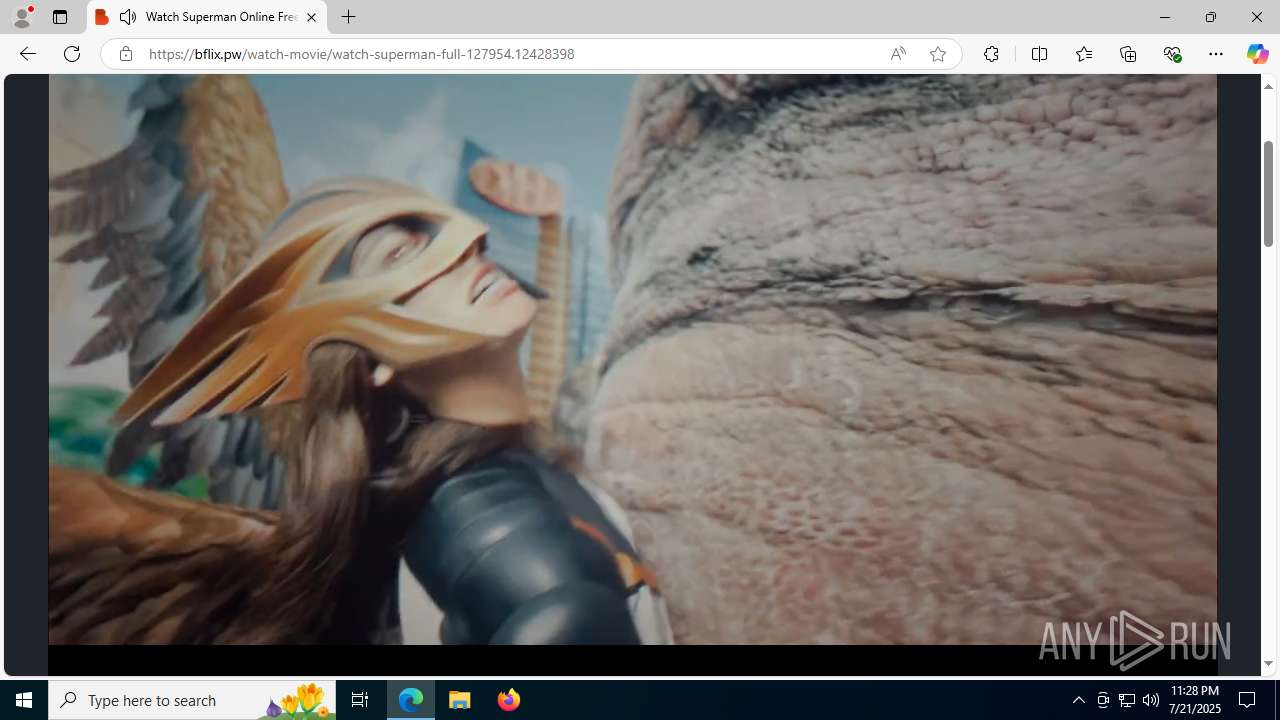
Task: Open the Action Center notifications
Action: click(x=1248, y=700)
